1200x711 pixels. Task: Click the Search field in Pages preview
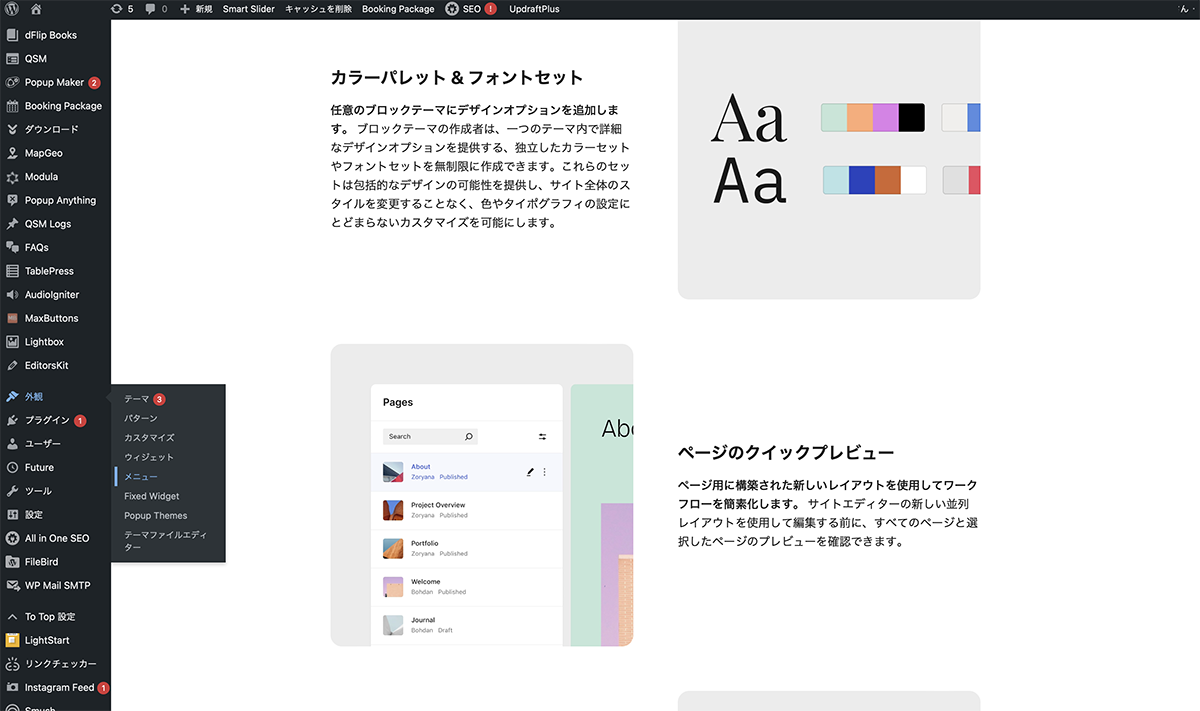[x=422, y=437]
